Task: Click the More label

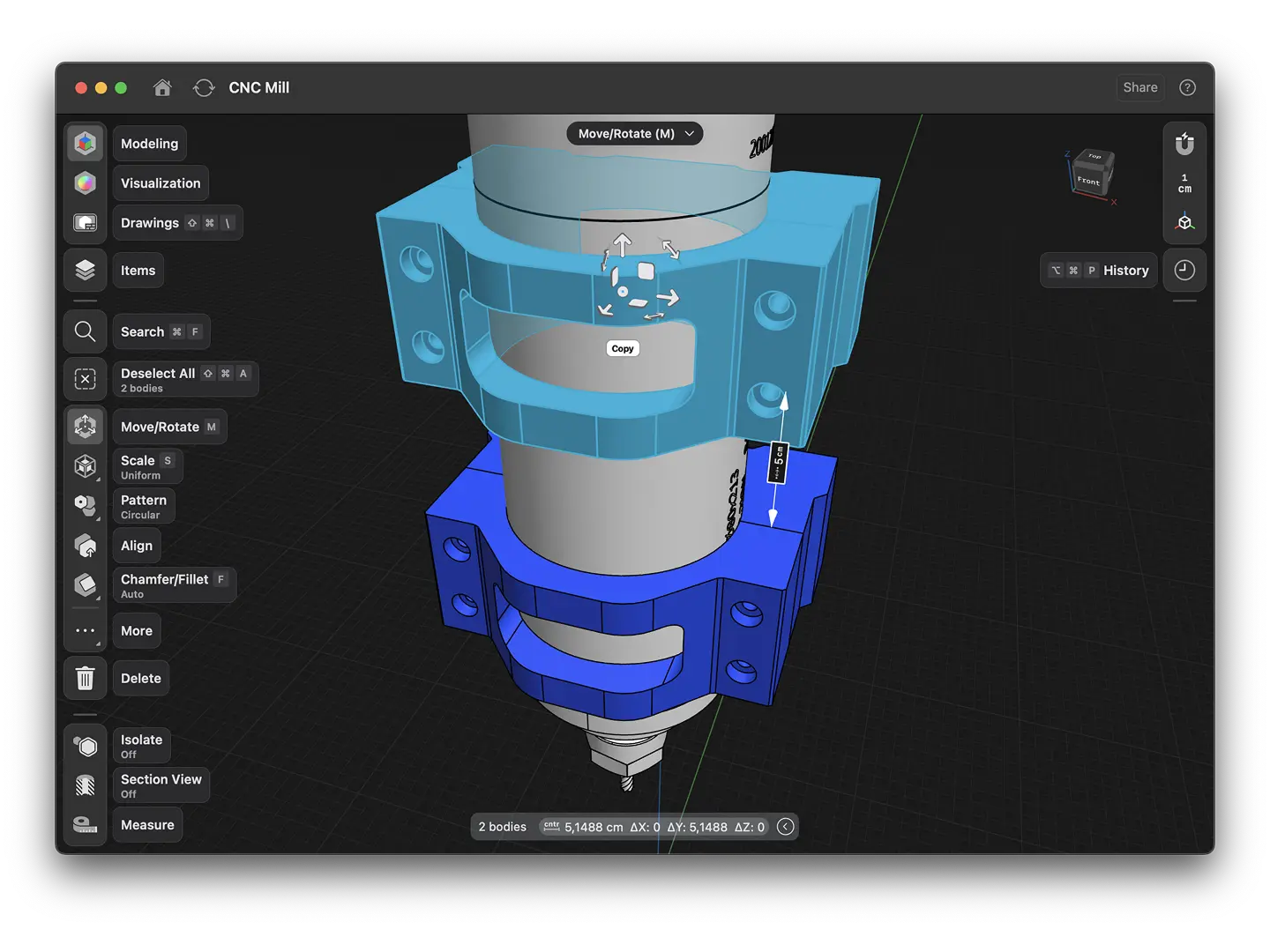Action: [137, 630]
